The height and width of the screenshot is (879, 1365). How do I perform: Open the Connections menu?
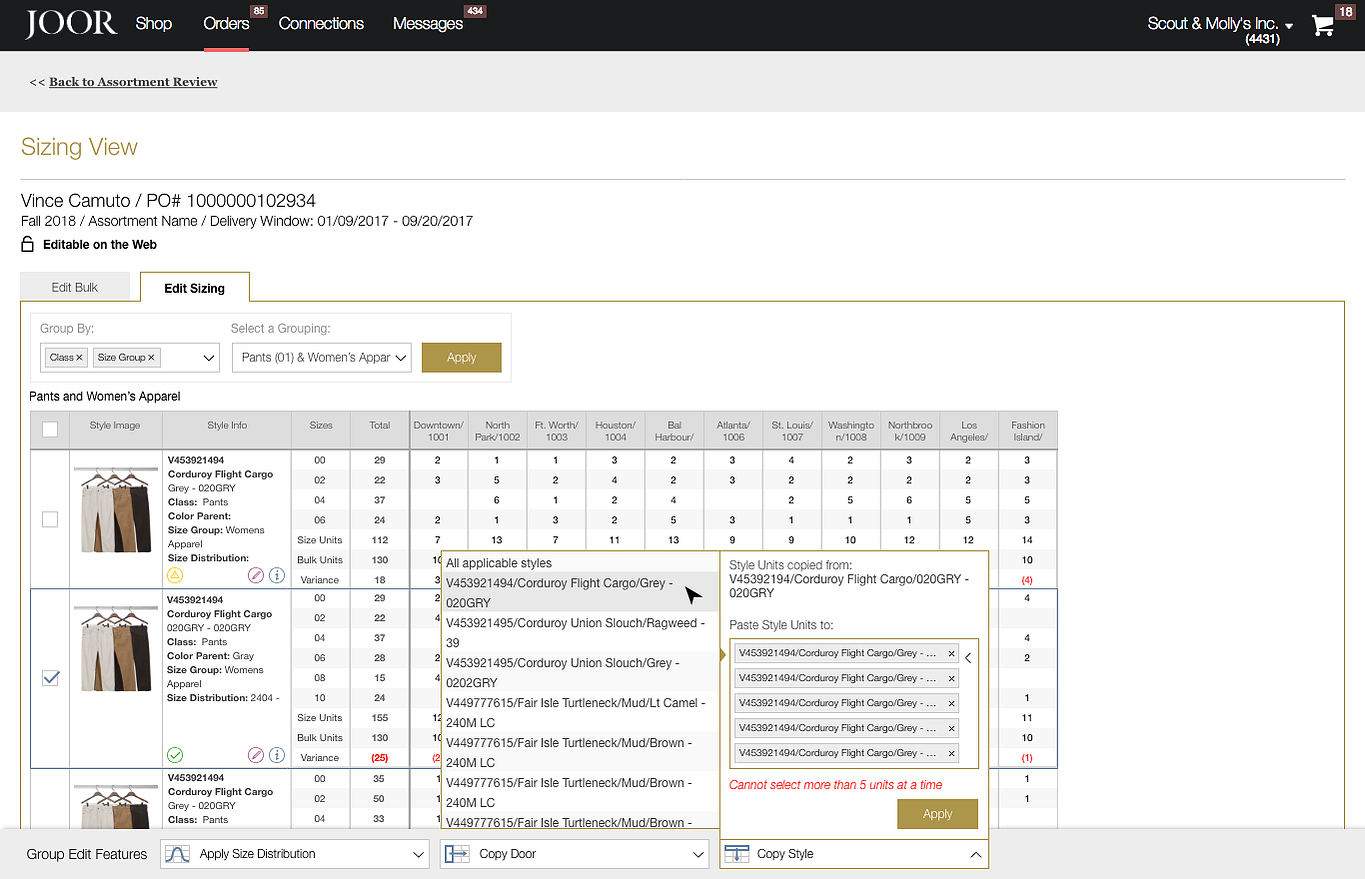(321, 23)
